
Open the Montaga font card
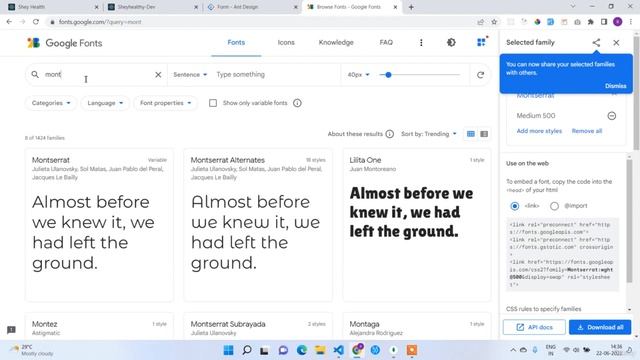click(417, 327)
